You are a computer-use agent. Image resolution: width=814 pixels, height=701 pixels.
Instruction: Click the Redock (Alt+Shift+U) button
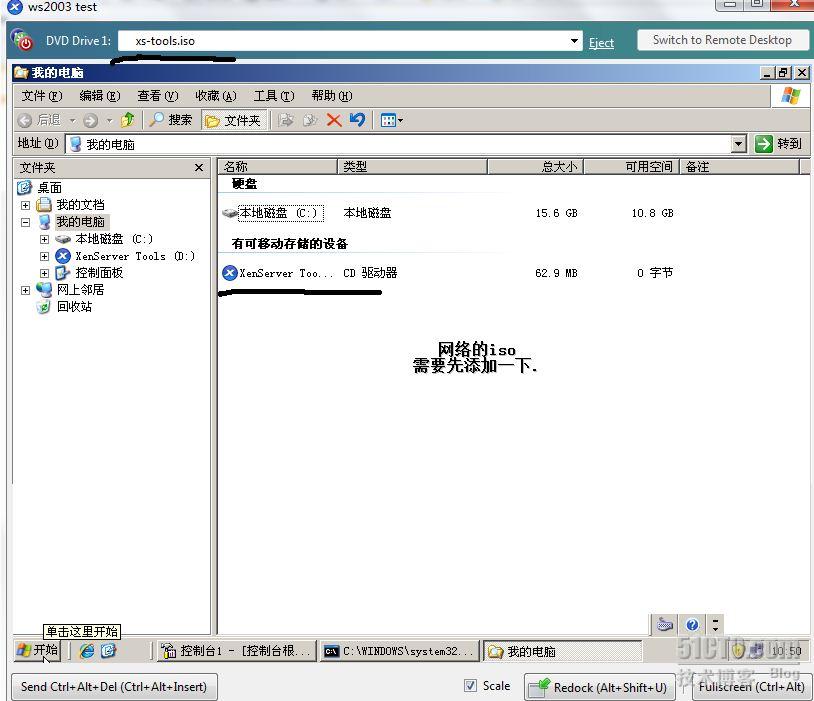(x=599, y=687)
